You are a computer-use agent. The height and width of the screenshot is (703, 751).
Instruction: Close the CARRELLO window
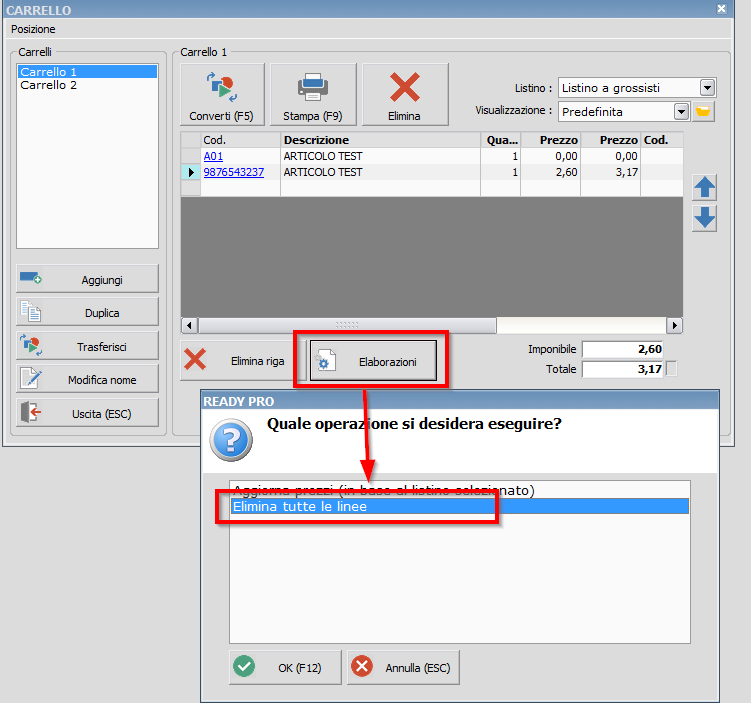[x=721, y=9]
